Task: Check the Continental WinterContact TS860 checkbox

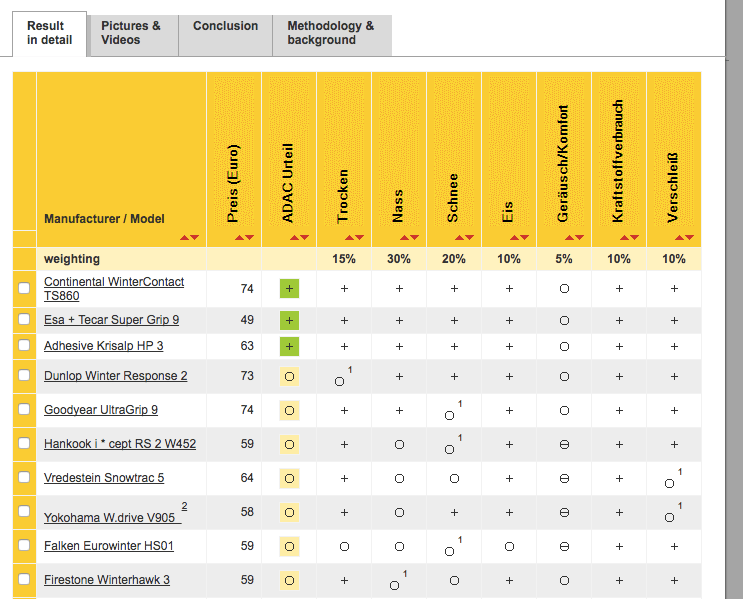Action: pyautogui.click(x=24, y=288)
